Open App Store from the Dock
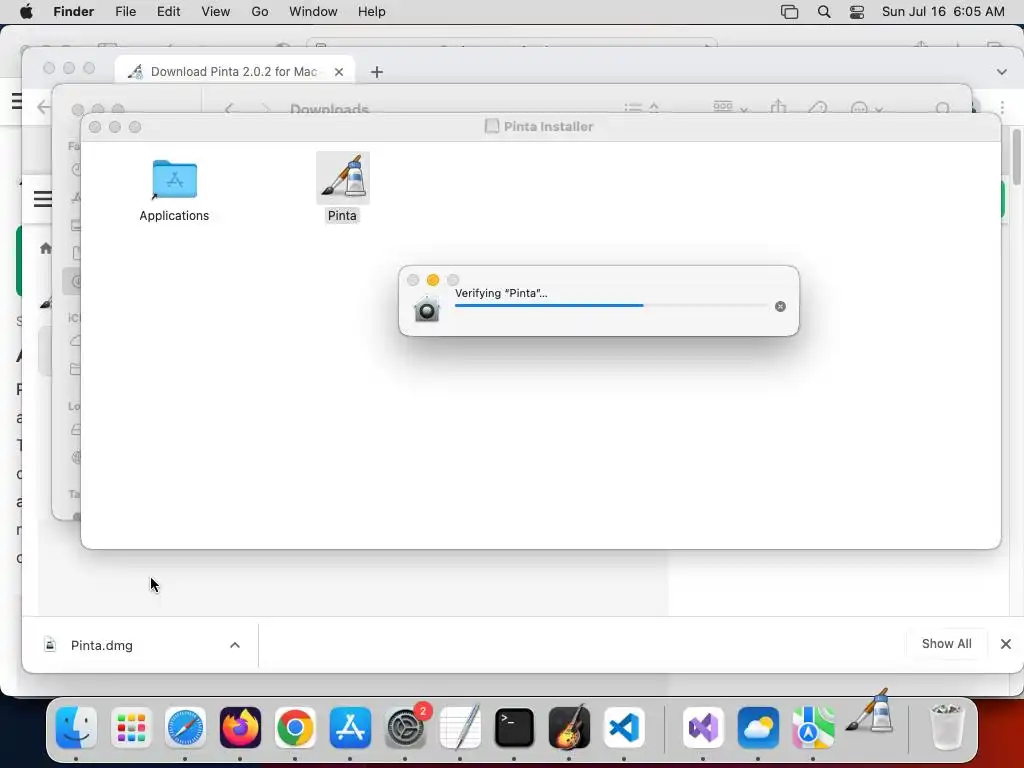The height and width of the screenshot is (768, 1024). pos(350,727)
